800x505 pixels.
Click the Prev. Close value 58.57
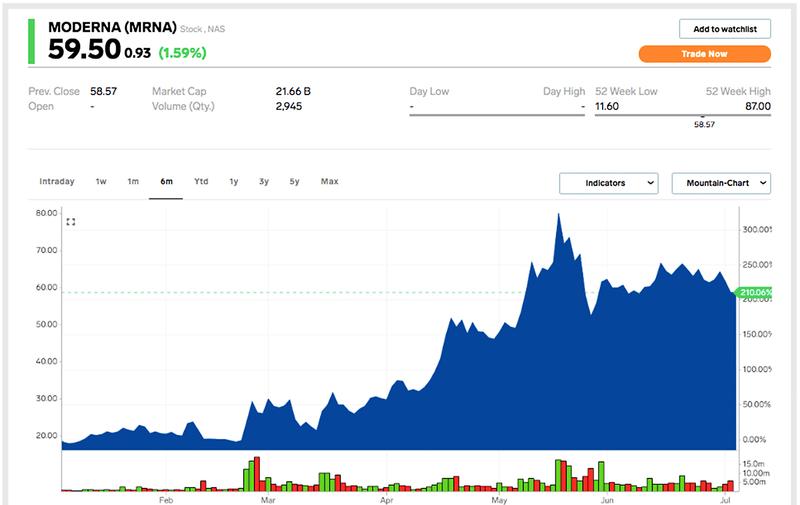(x=104, y=91)
